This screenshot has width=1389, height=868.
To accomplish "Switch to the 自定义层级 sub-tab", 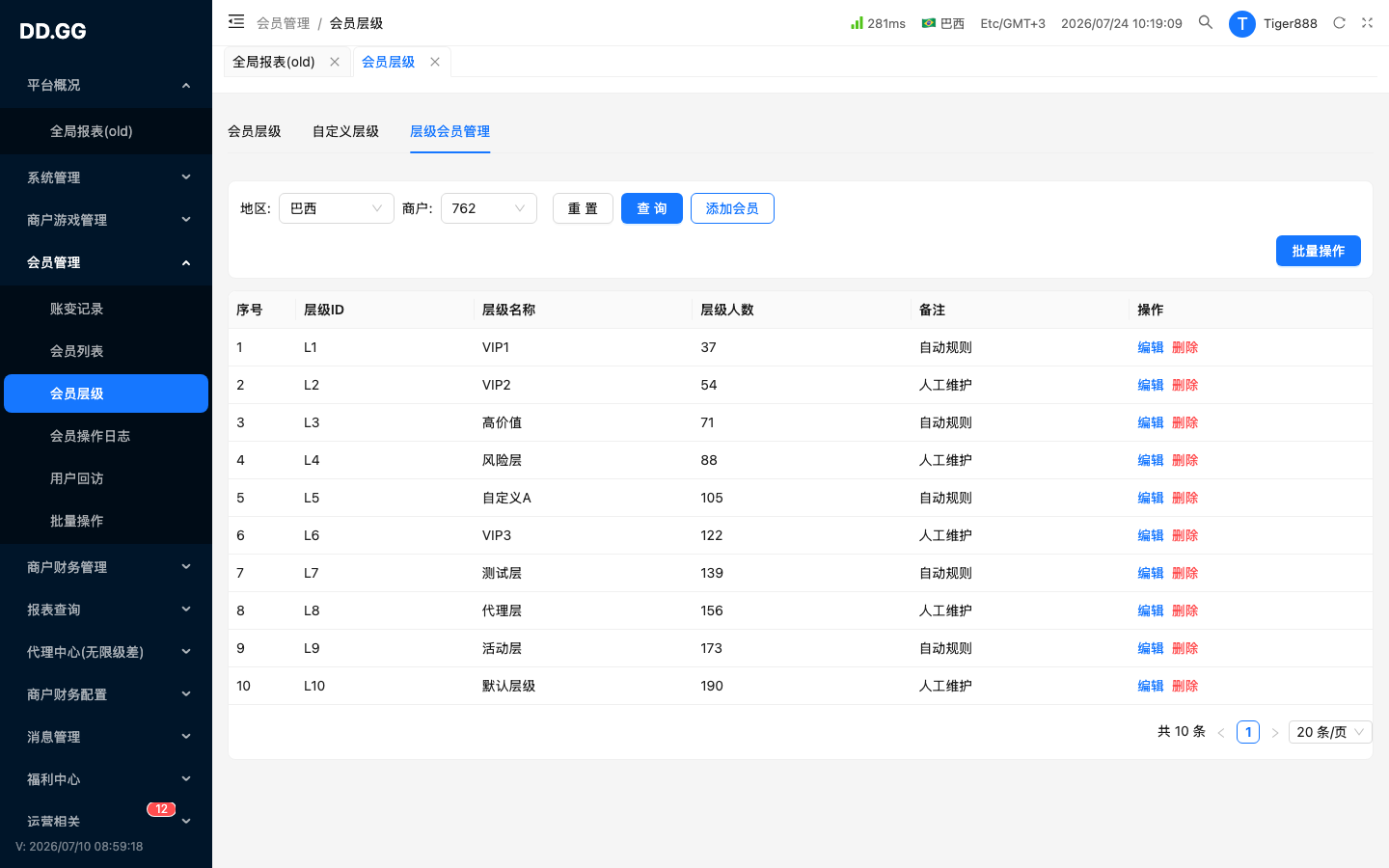I will pos(345,131).
